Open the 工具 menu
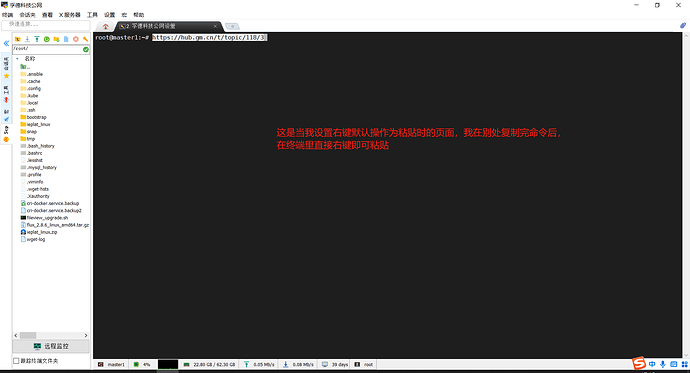The image size is (690, 373). pyautogui.click(x=92, y=15)
